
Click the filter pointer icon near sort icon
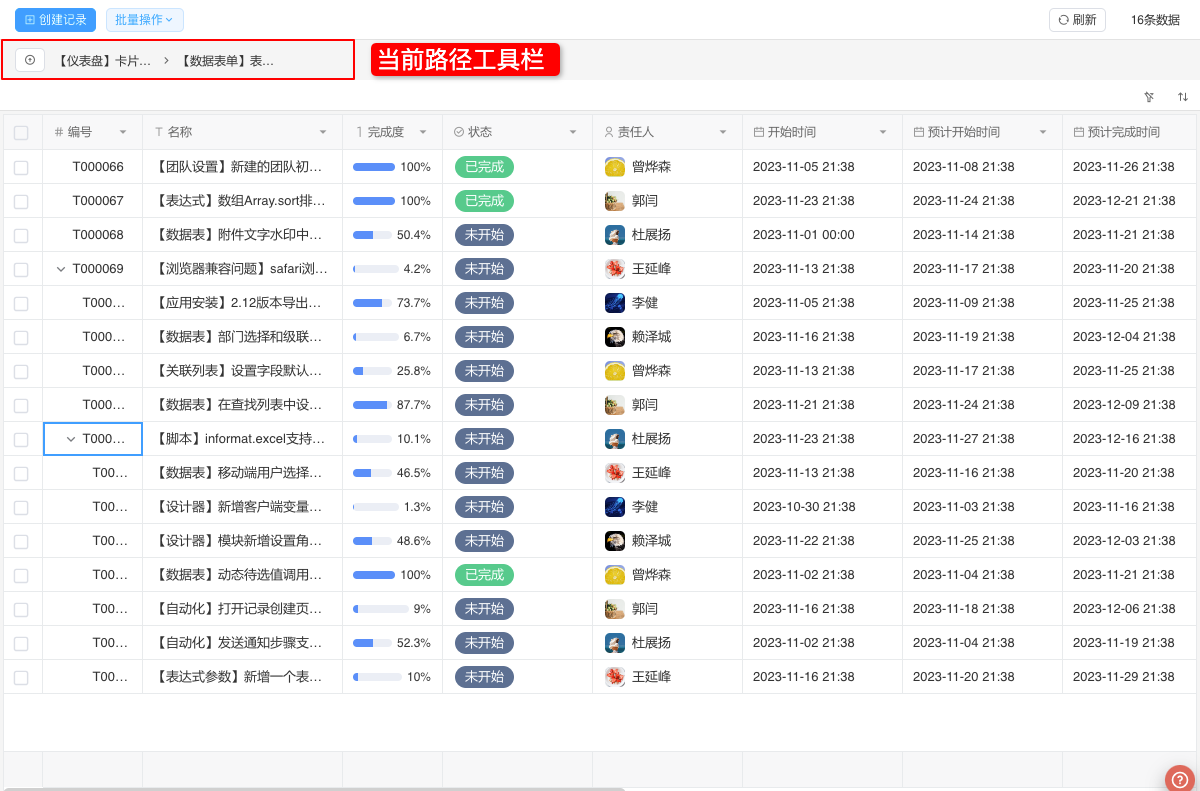[1149, 97]
